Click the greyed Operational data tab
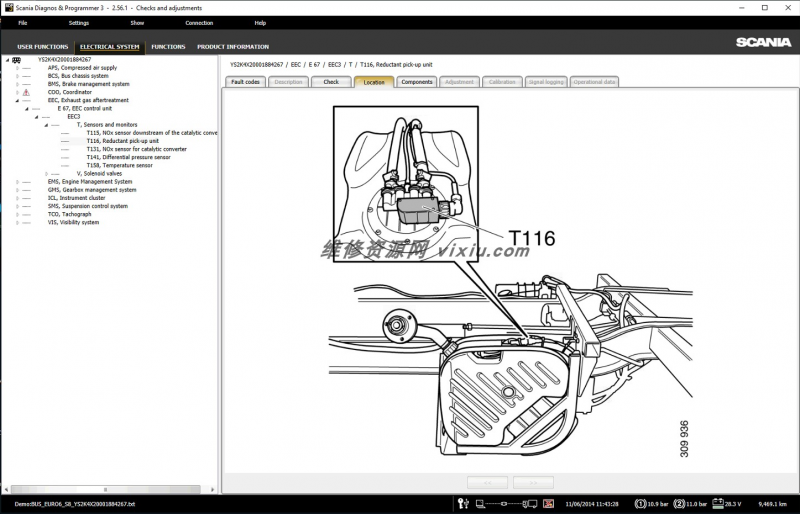The image size is (800, 514). 594,82
